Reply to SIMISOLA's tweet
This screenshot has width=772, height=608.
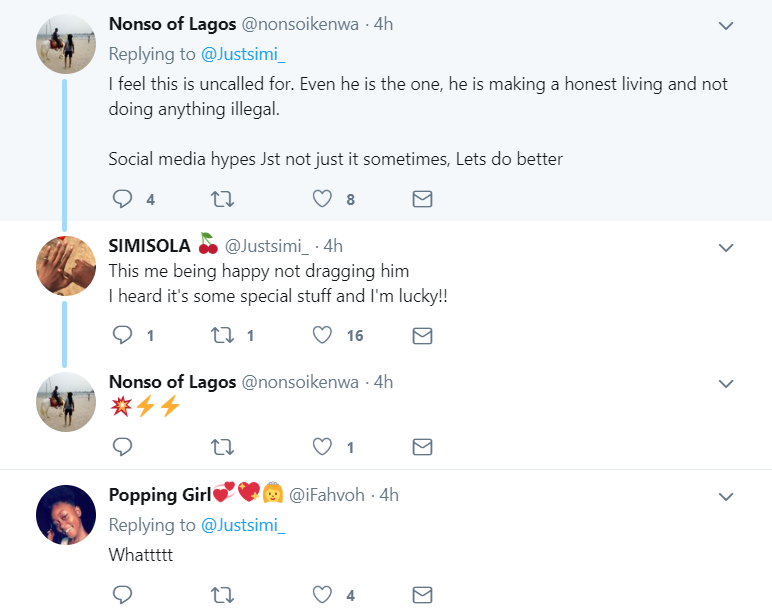click(x=122, y=335)
